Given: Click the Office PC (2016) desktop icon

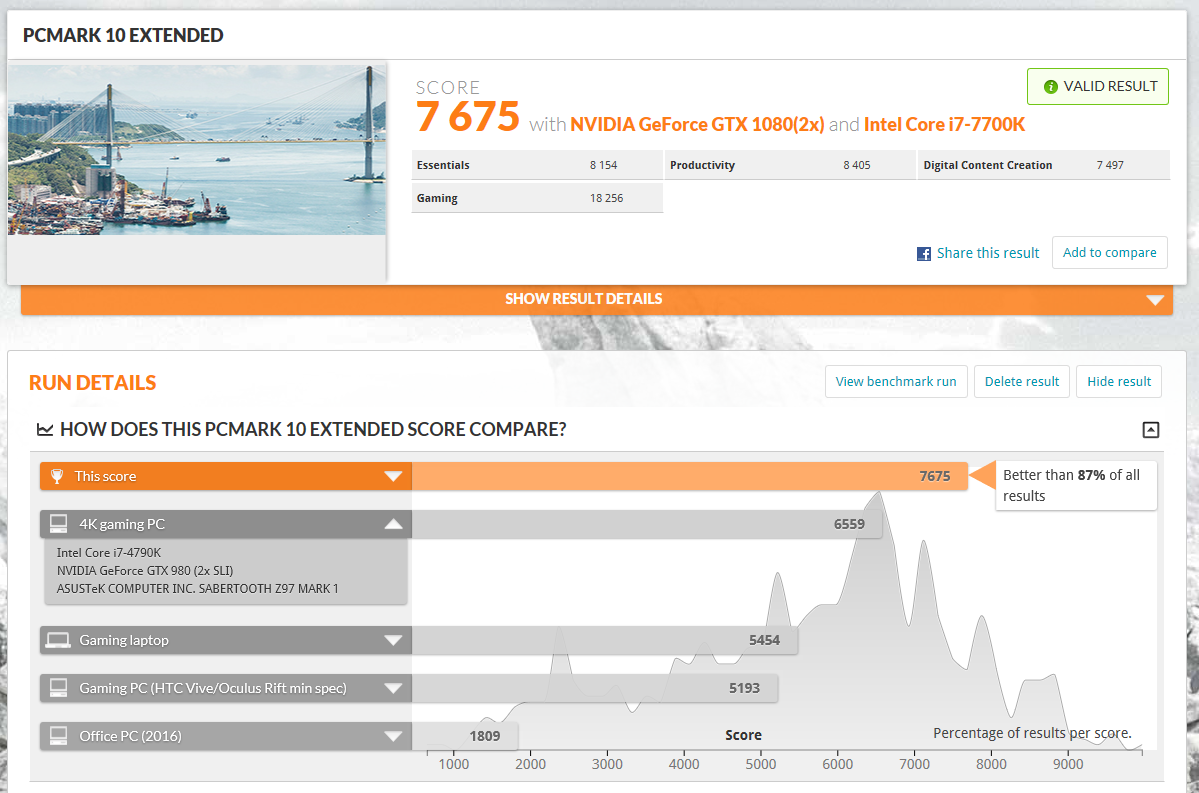Looking at the screenshot, I should tap(58, 736).
